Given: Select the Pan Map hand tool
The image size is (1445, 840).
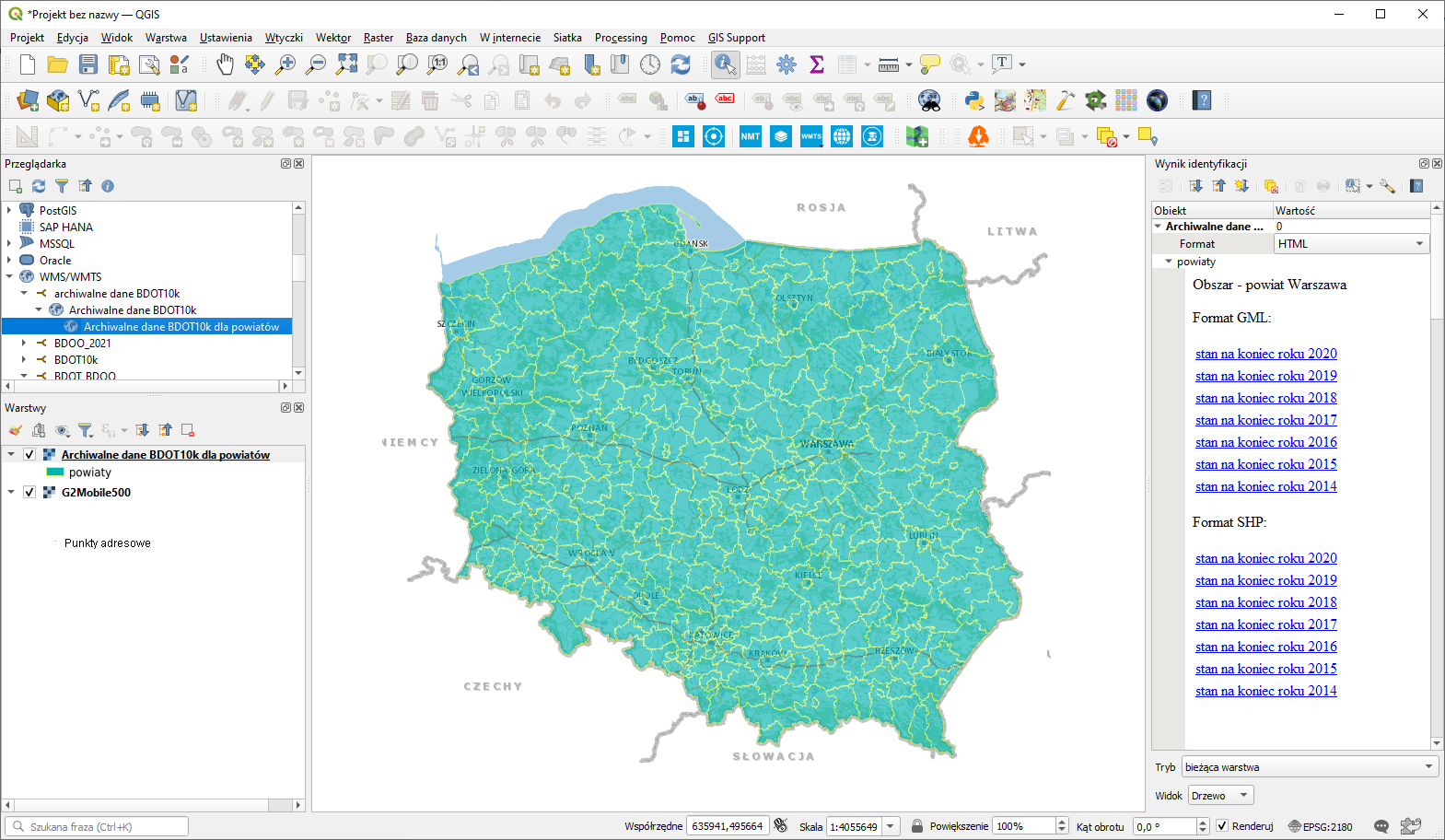Looking at the screenshot, I should [x=225, y=64].
